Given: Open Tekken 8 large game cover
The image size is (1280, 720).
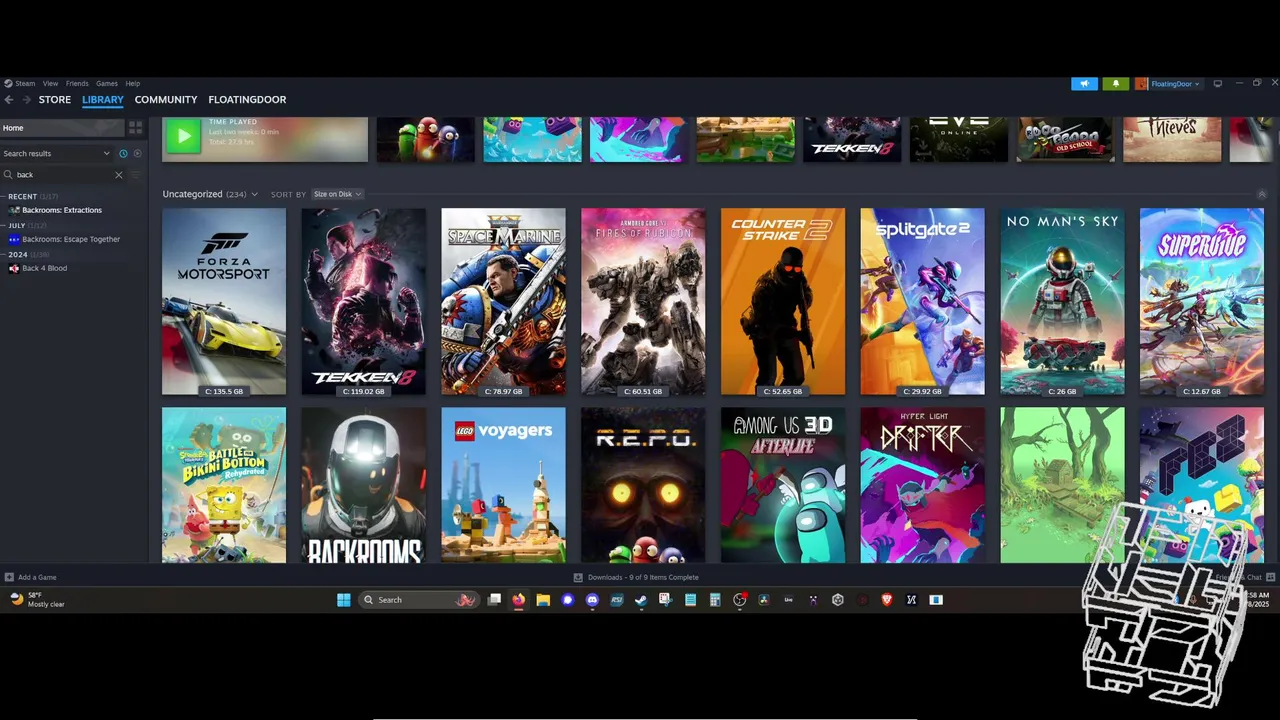Looking at the screenshot, I should 364,301.
